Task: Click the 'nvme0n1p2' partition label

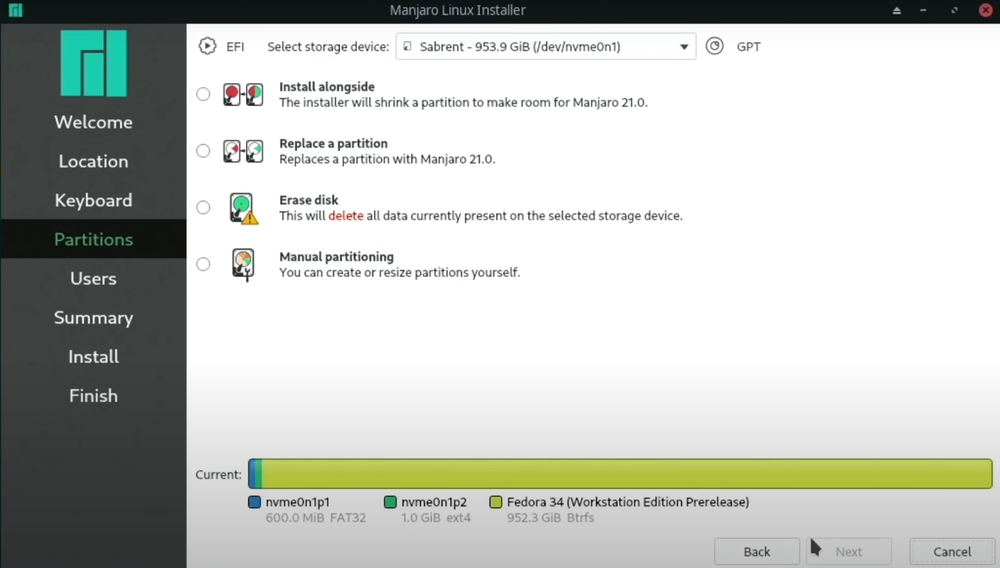Action: pyautogui.click(x=434, y=502)
